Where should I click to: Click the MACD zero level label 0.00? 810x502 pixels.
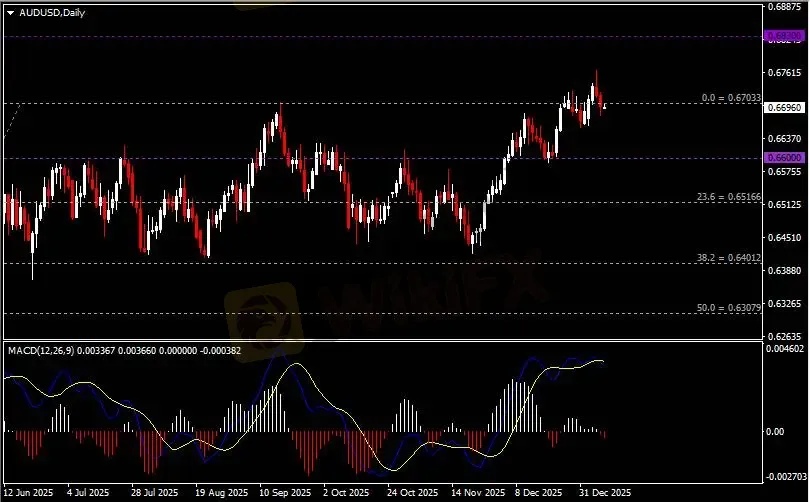click(776, 432)
